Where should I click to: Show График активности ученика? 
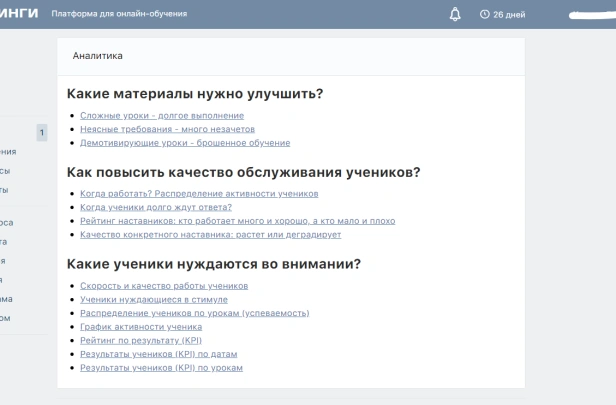point(141,326)
